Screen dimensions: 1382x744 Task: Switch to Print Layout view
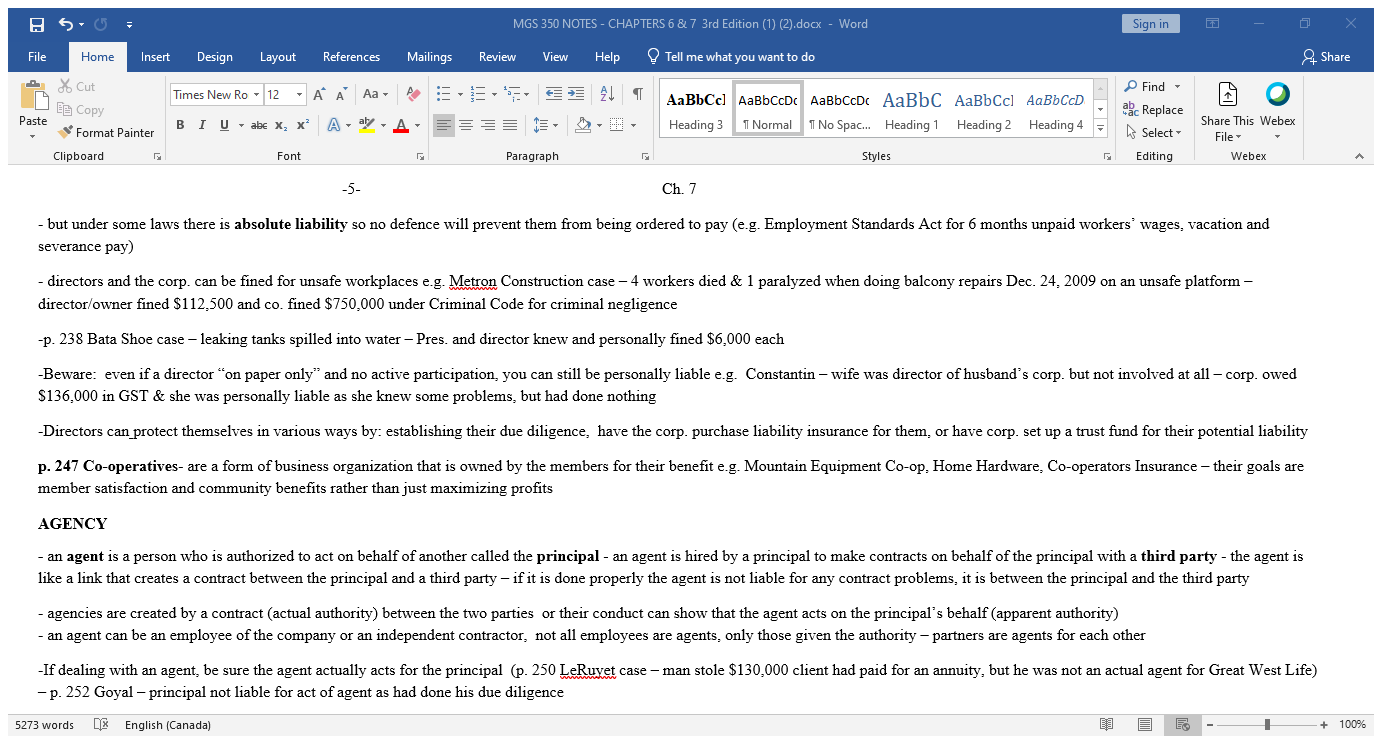click(x=1144, y=725)
